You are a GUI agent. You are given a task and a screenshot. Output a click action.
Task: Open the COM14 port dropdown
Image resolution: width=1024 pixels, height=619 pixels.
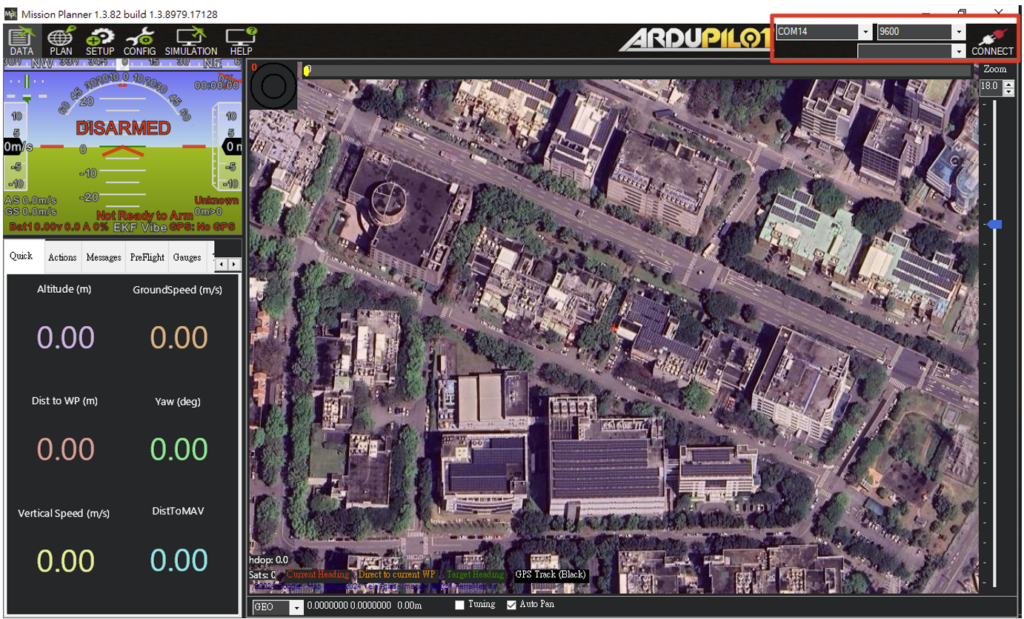click(866, 30)
